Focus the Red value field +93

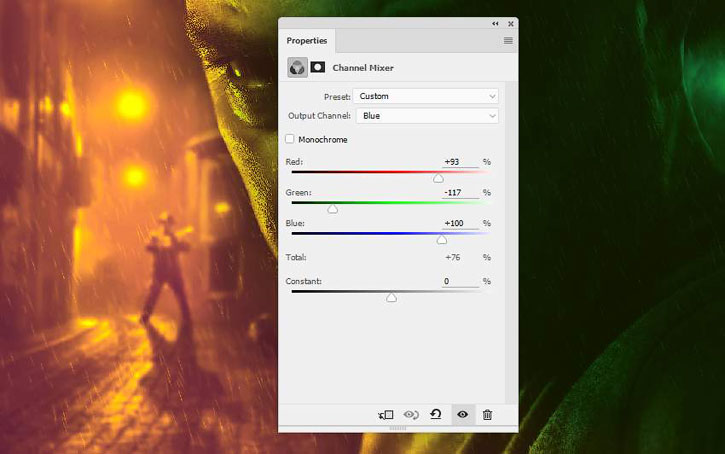461,162
